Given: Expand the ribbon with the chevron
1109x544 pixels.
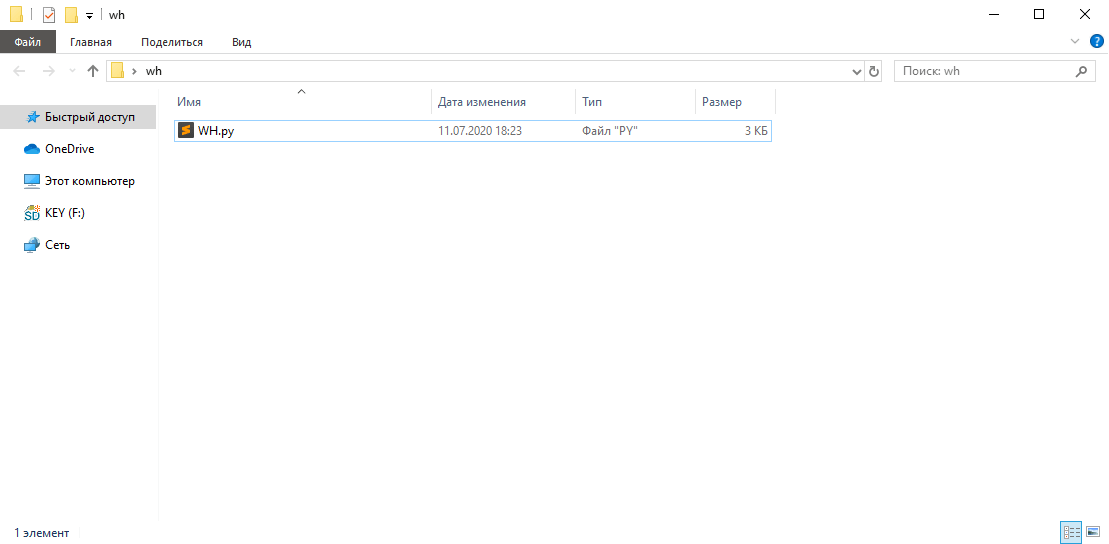Looking at the screenshot, I should 1075,41.
